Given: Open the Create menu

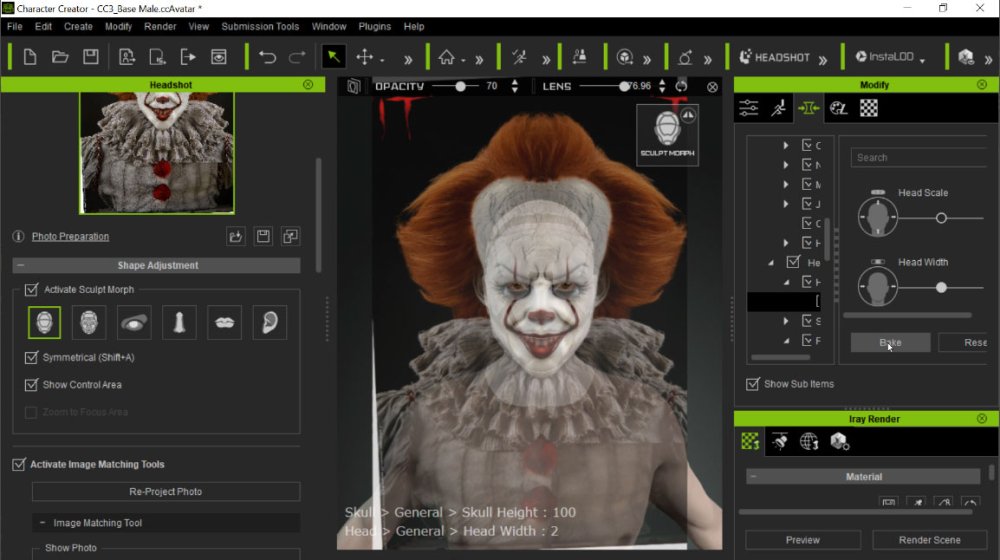Looking at the screenshot, I should (78, 26).
